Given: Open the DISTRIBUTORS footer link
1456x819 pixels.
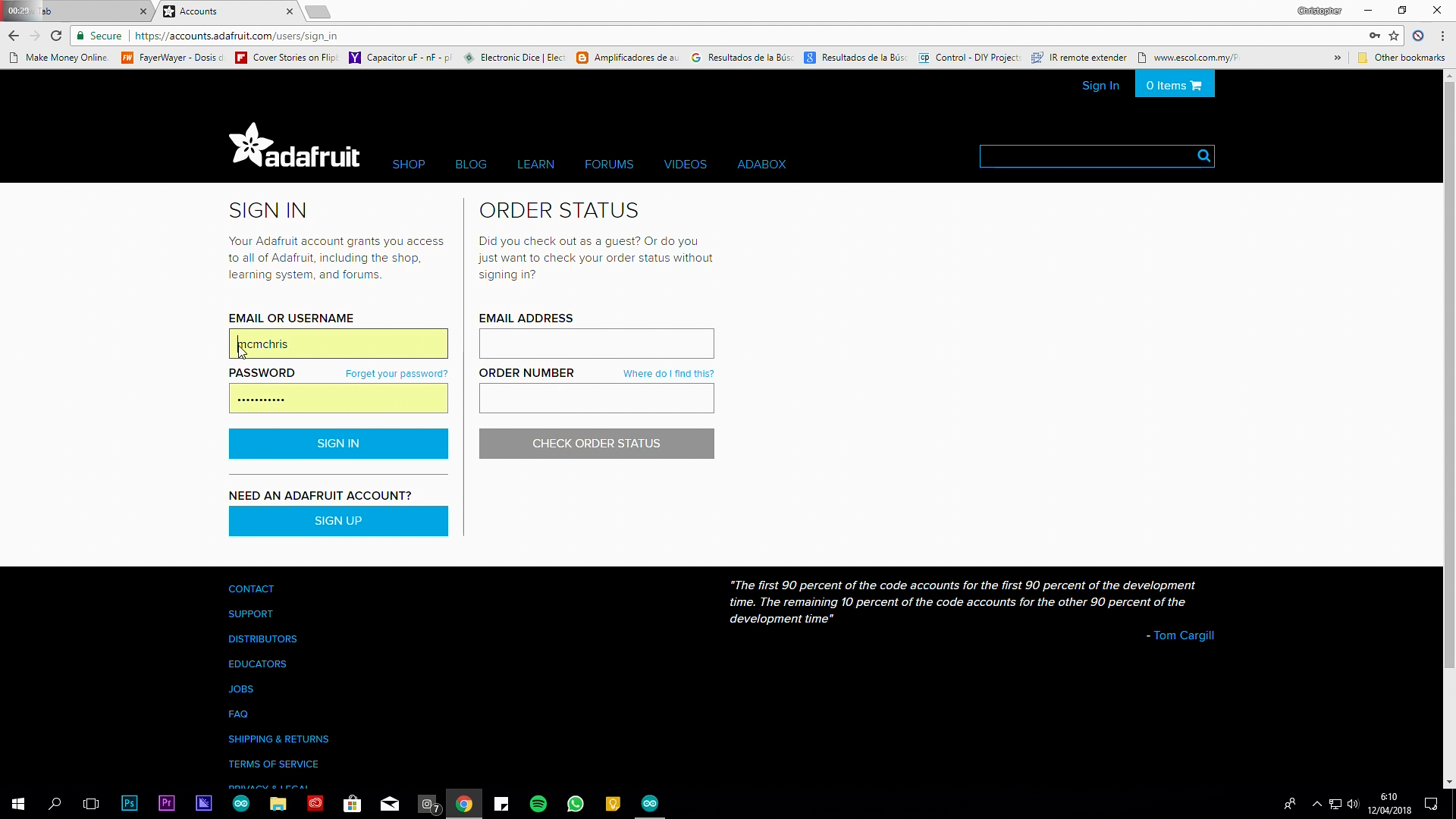Looking at the screenshot, I should click(262, 639).
